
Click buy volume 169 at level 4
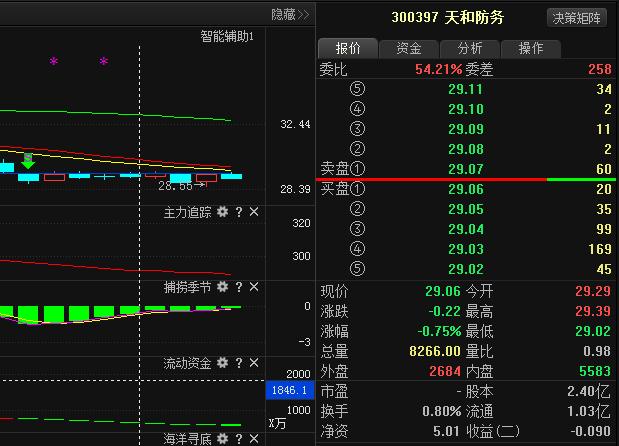(600, 249)
